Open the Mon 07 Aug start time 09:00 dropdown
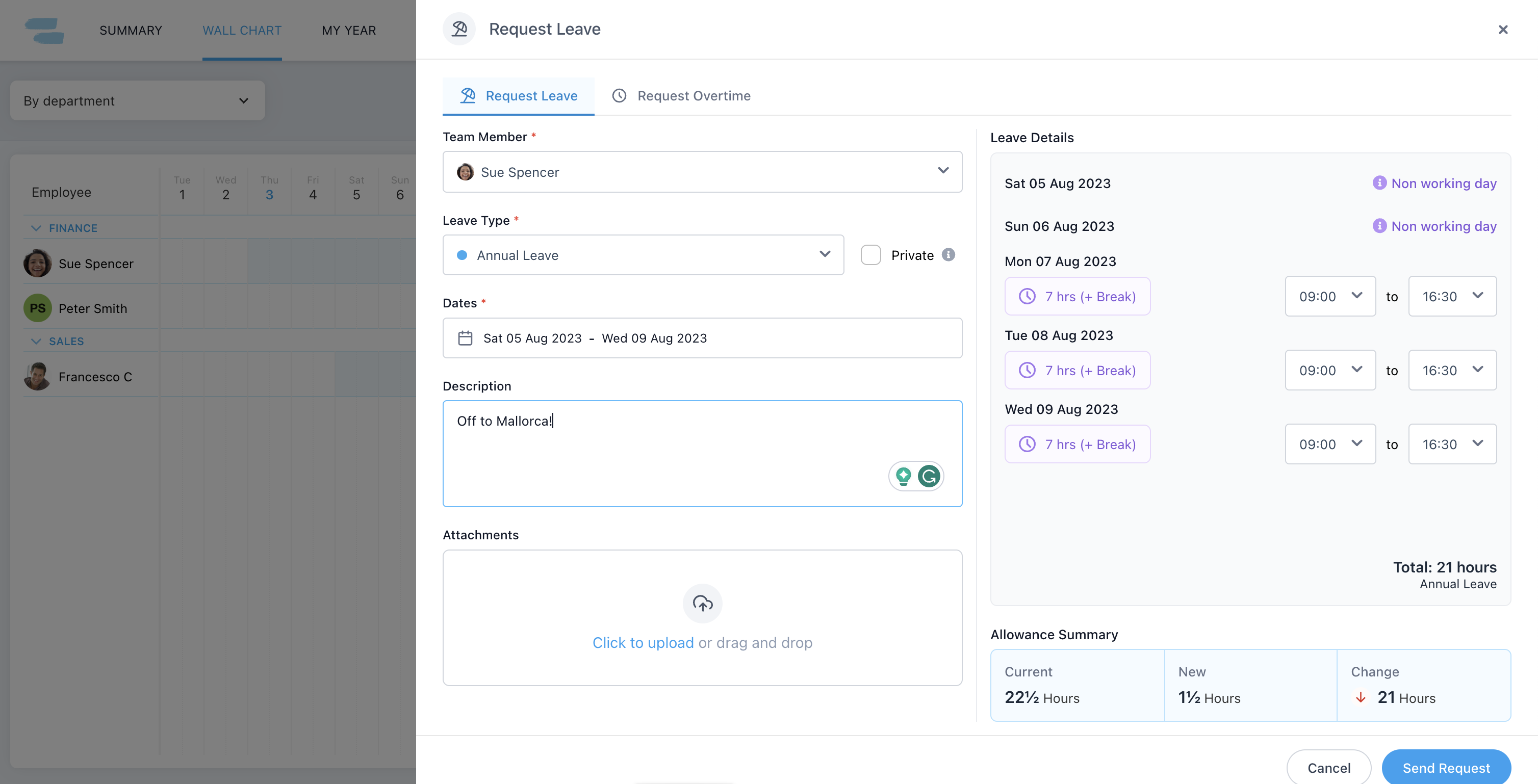Image resolution: width=1538 pixels, height=784 pixels. (1330, 296)
